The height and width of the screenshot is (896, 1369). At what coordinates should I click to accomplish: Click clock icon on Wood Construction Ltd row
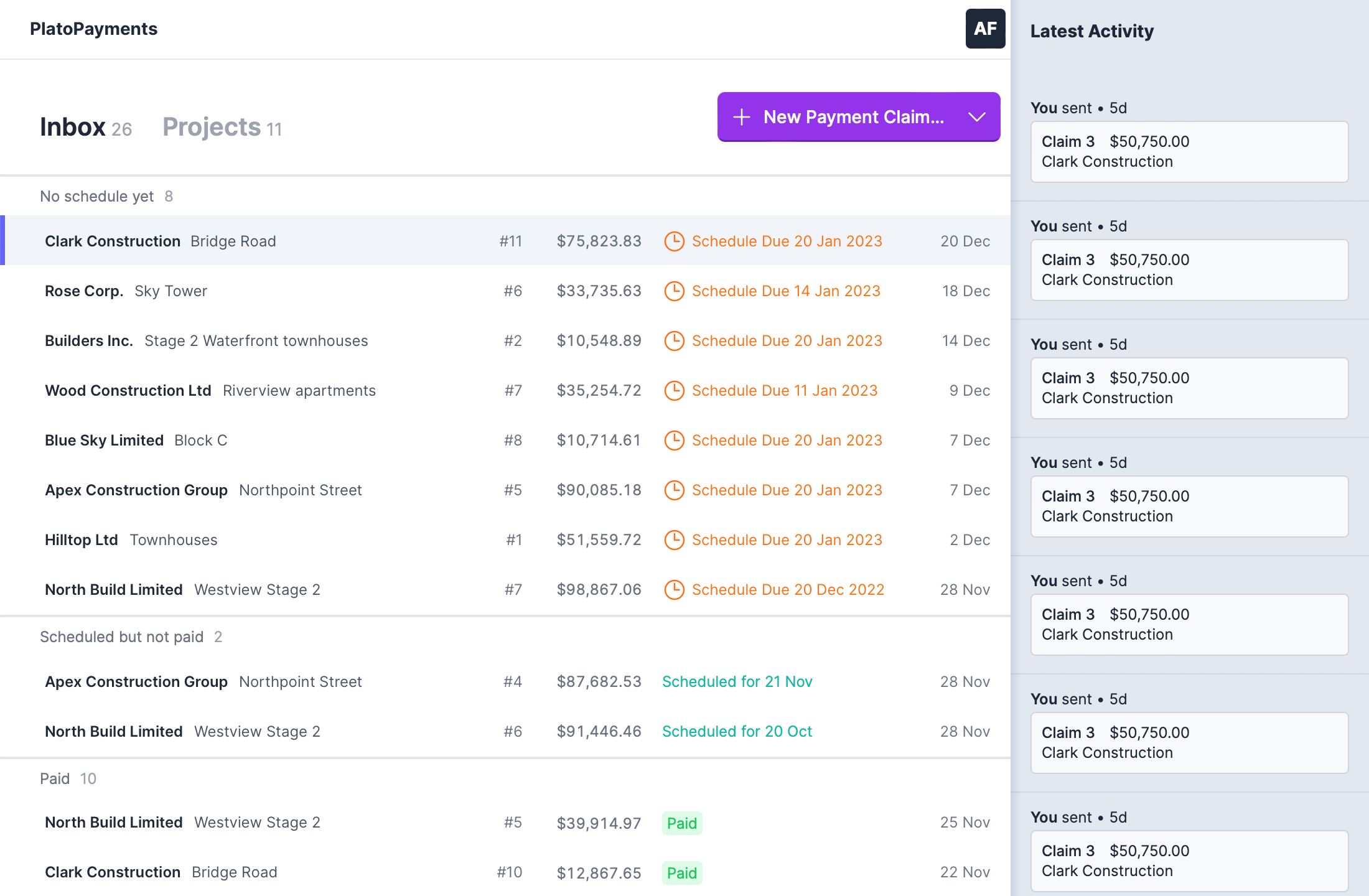pyautogui.click(x=674, y=391)
